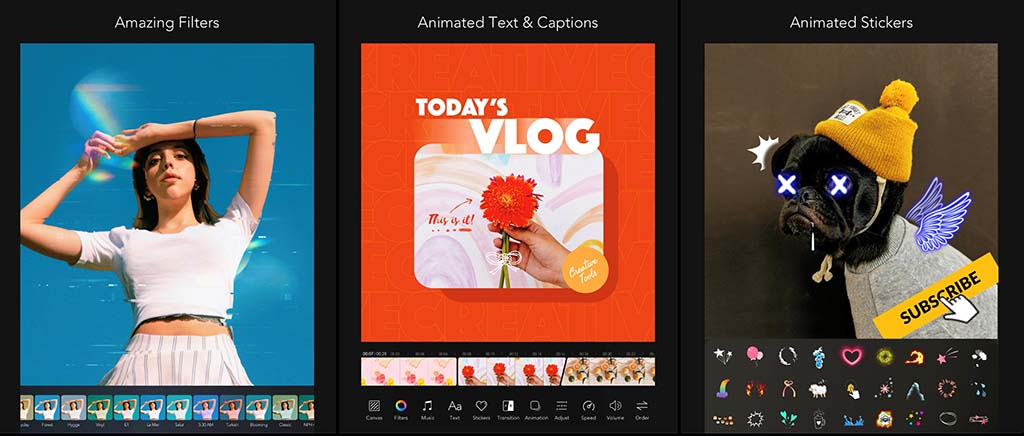
Task: Pick the tapping hand pointer sticker
Action: [x=852, y=390]
